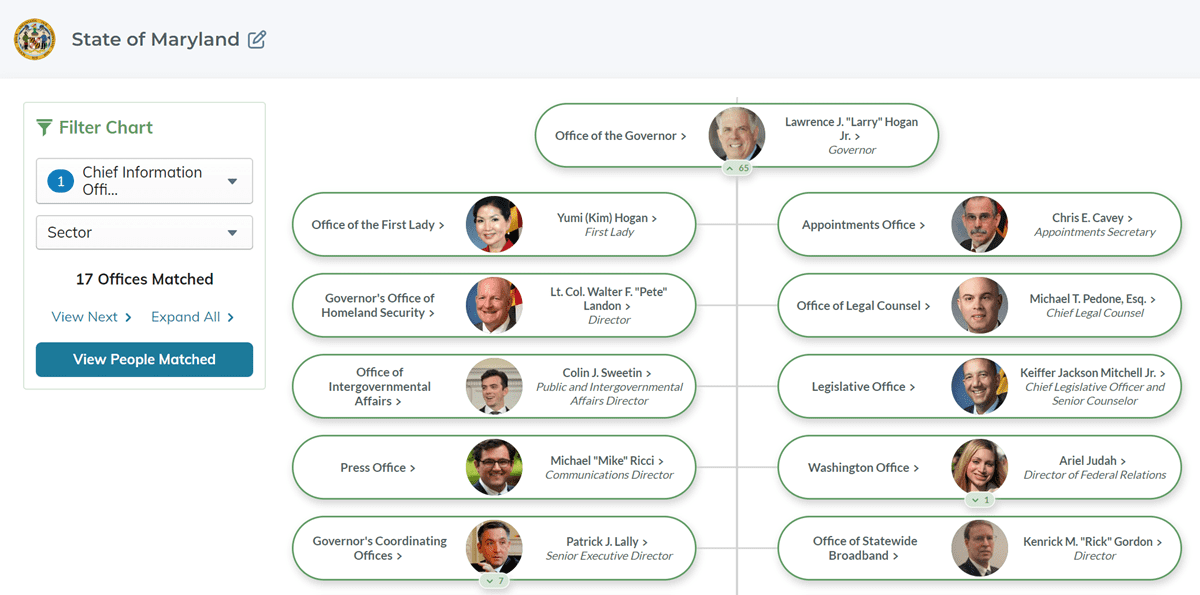Click the State of Maryland seal logo
The height and width of the screenshot is (595, 1200).
35,39
